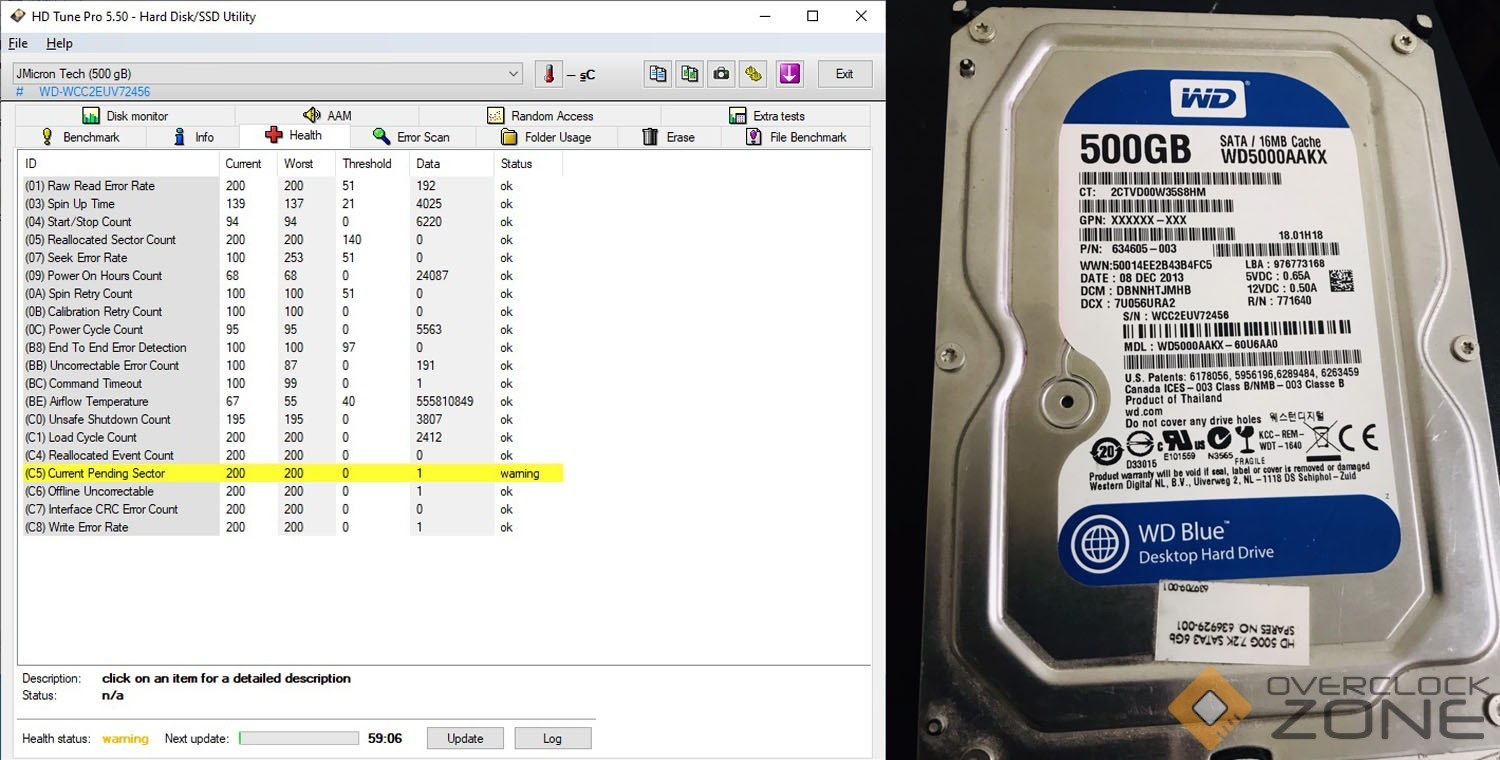
Task: Switch to the Folder Usage tab
Action: 546,137
